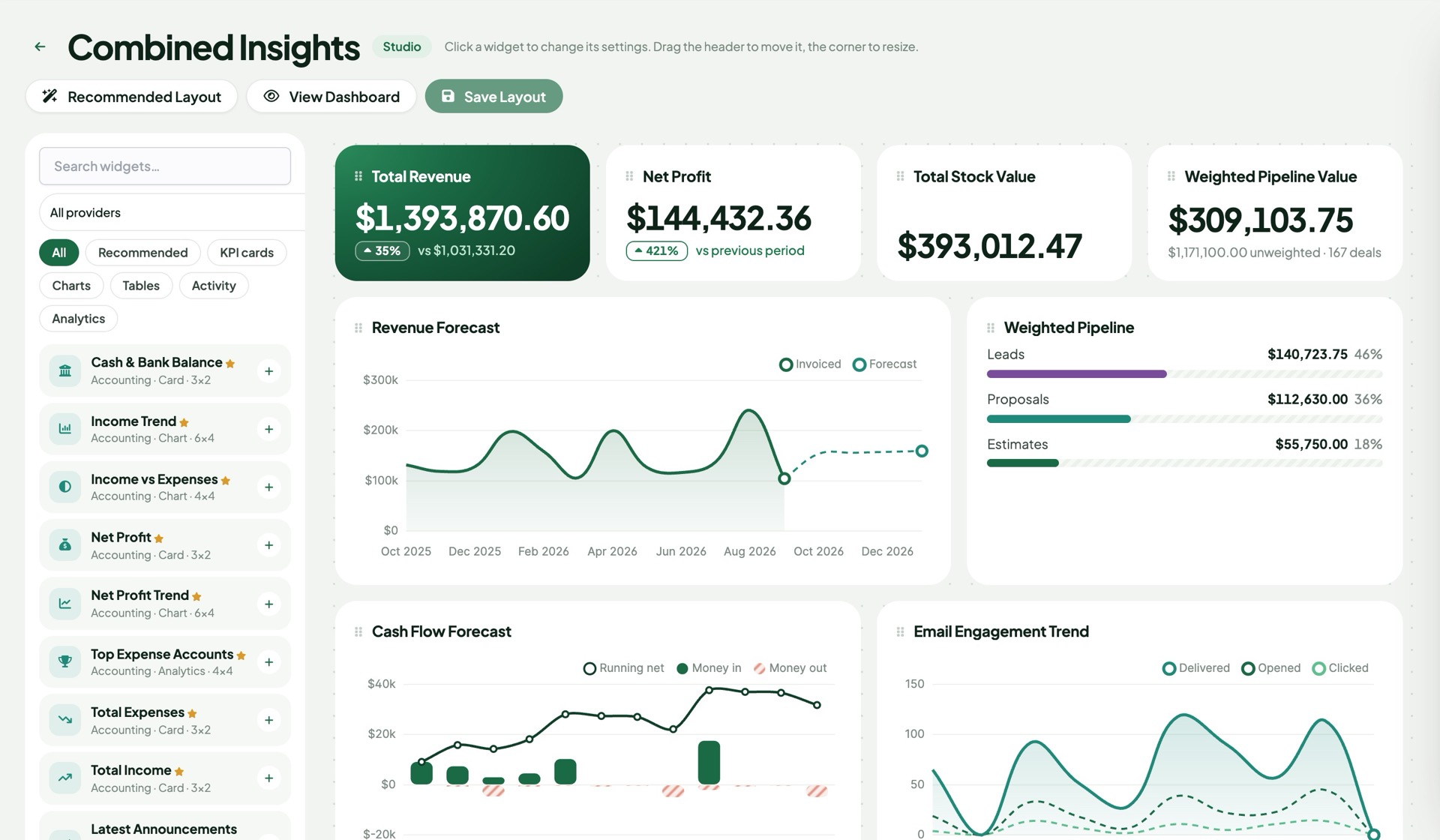Toggle the Money in legend item
1440x840 pixels.
(x=708, y=668)
